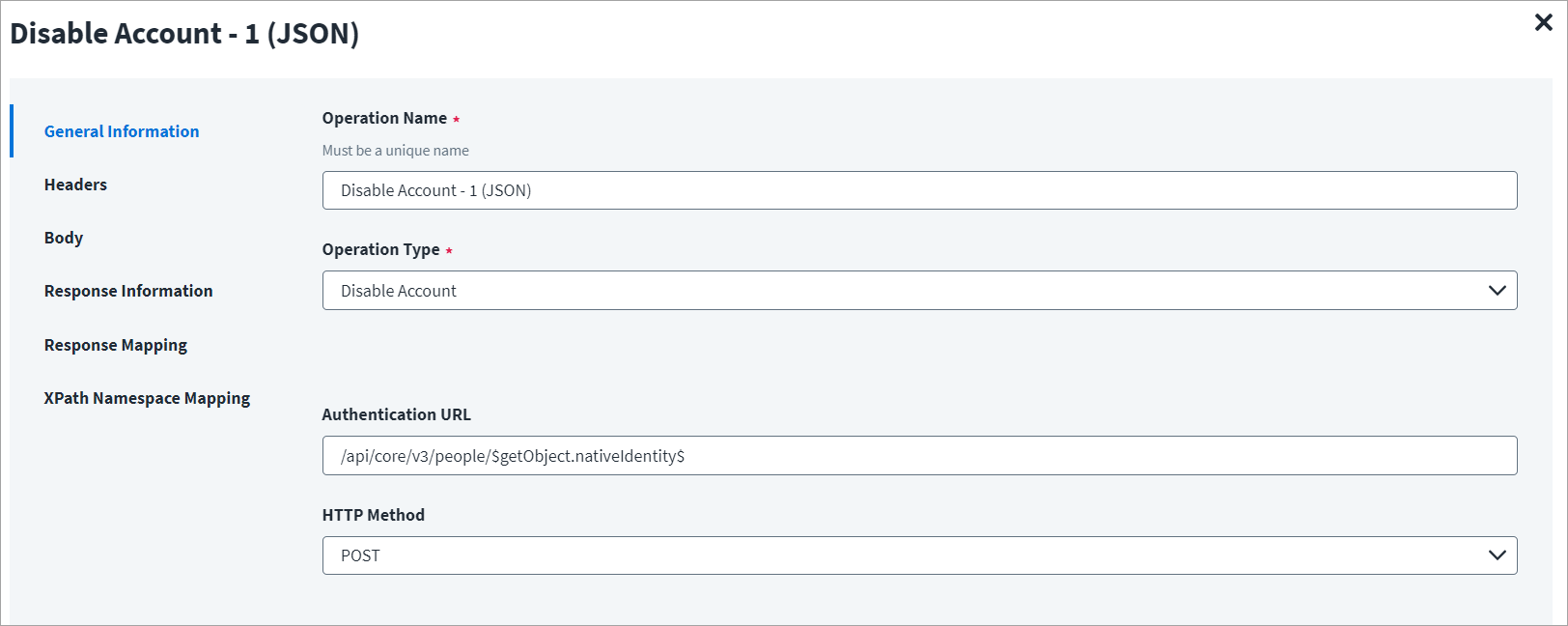Go to Response Information section

pos(128,291)
